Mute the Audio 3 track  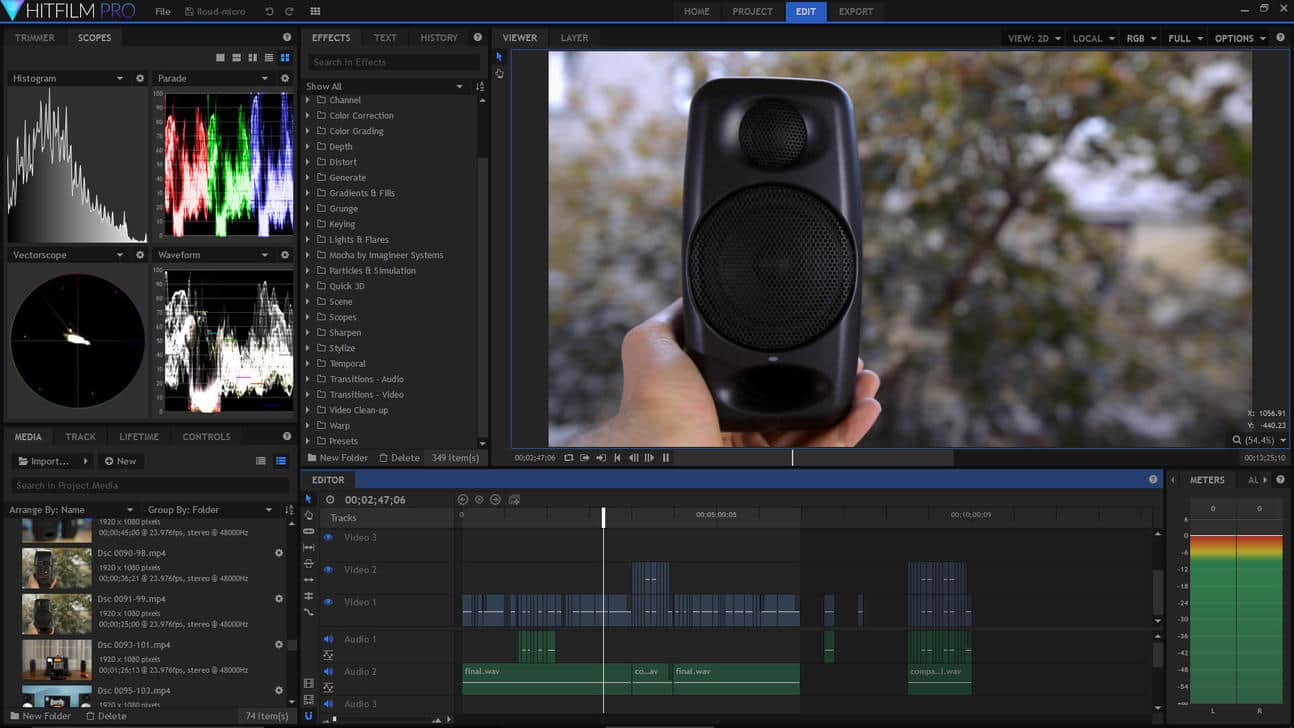(327, 704)
